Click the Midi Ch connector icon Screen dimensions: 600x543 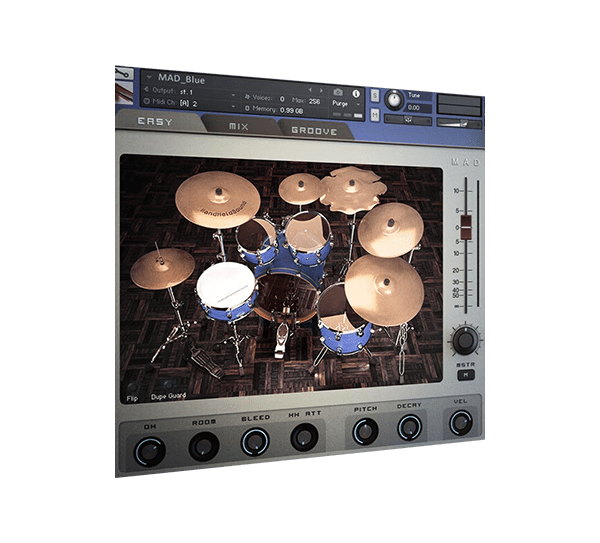point(146,101)
